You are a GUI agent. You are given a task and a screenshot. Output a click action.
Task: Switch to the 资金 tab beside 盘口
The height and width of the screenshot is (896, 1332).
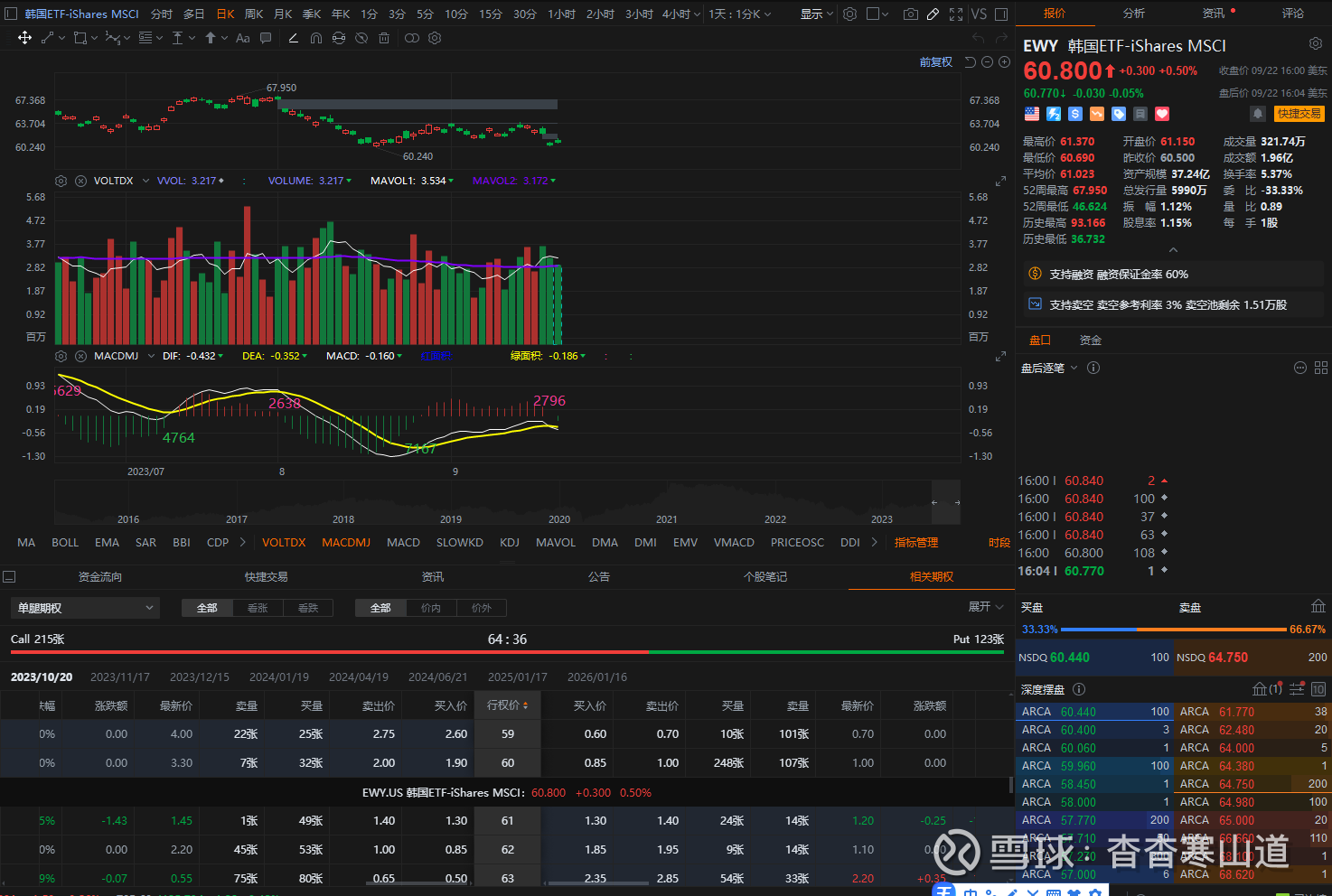point(1091,341)
